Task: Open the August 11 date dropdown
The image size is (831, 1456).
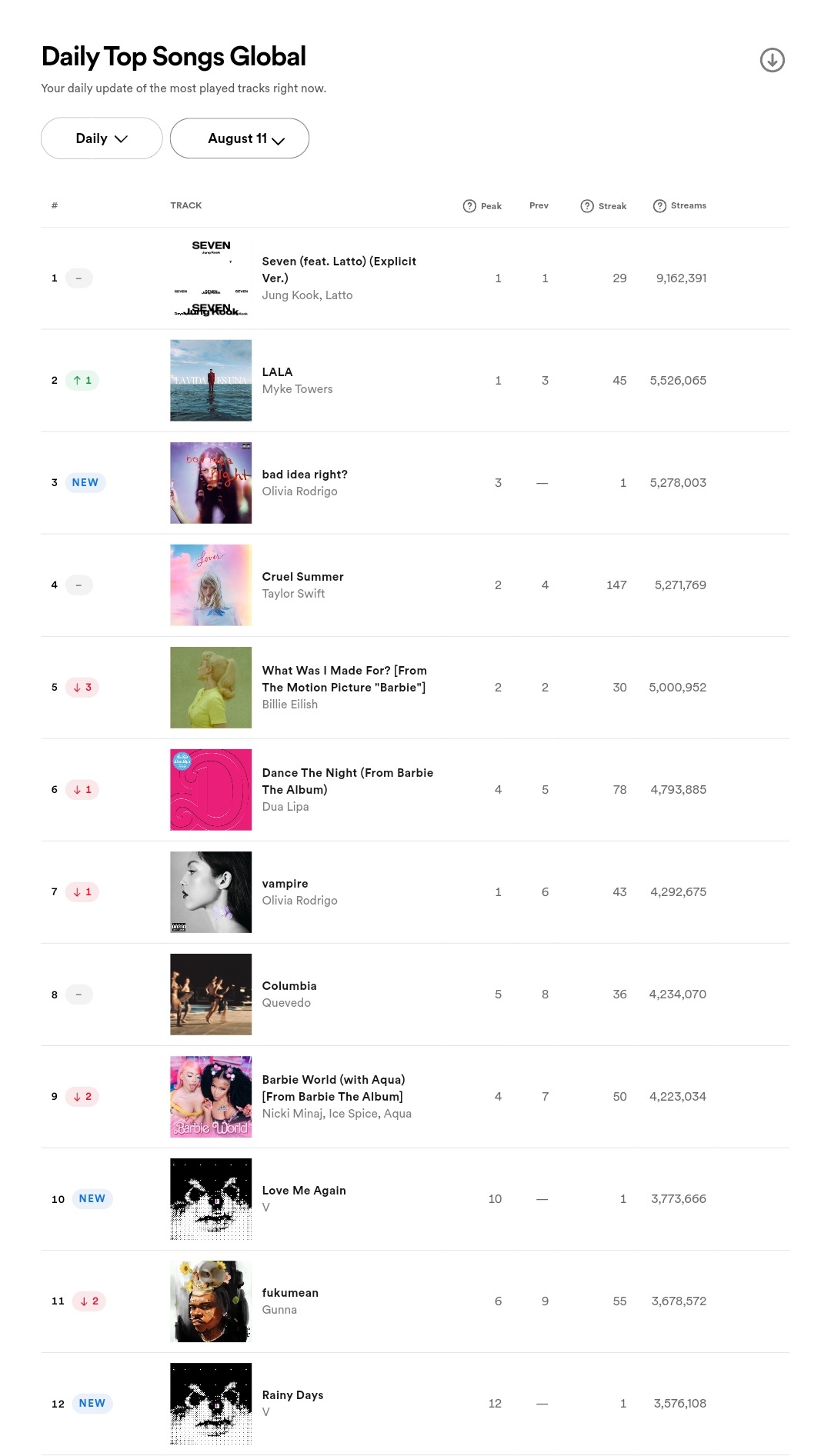Action: coord(239,138)
